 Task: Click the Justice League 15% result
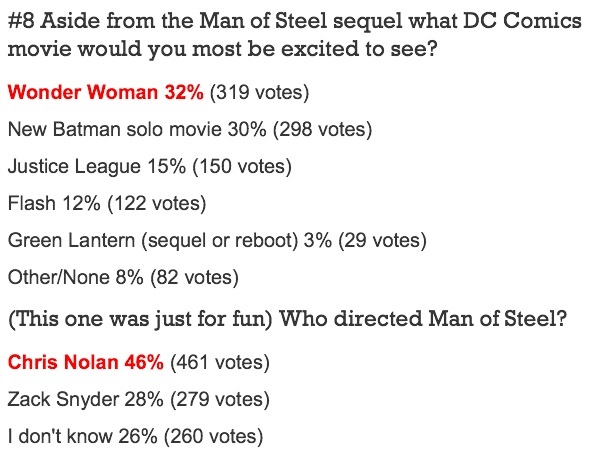[x=150, y=166]
